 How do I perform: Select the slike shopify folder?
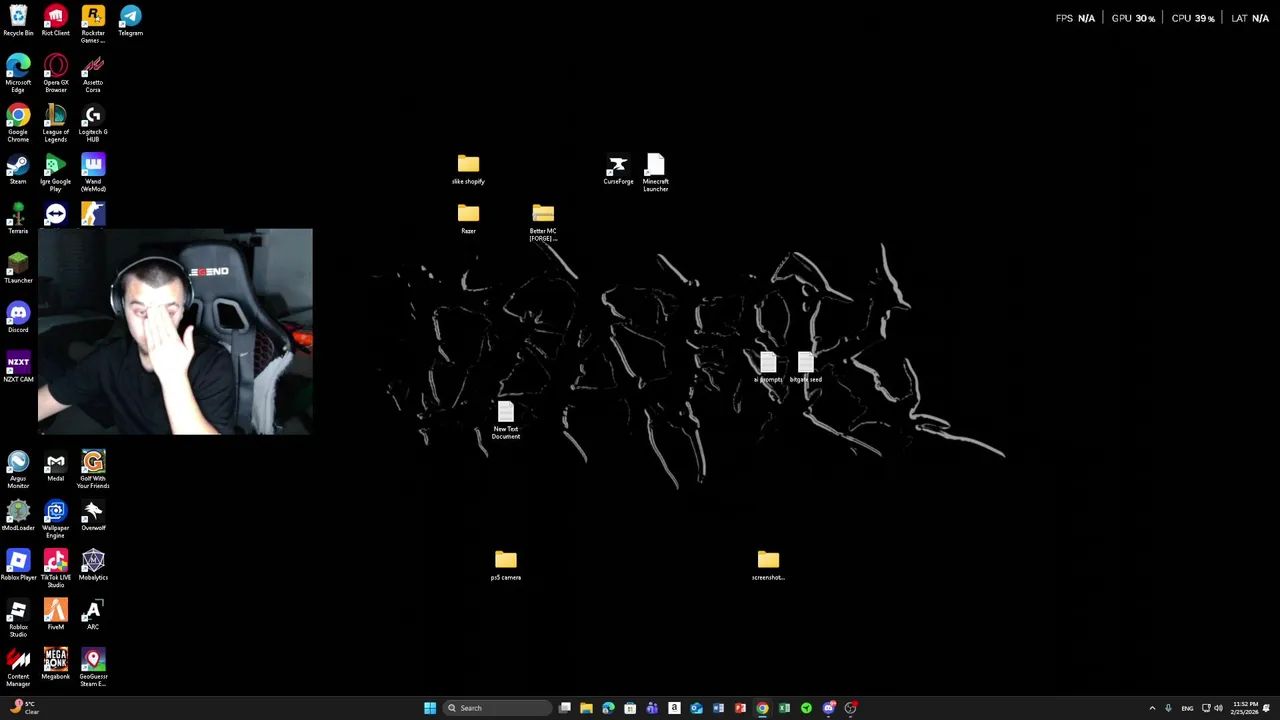[x=468, y=169]
